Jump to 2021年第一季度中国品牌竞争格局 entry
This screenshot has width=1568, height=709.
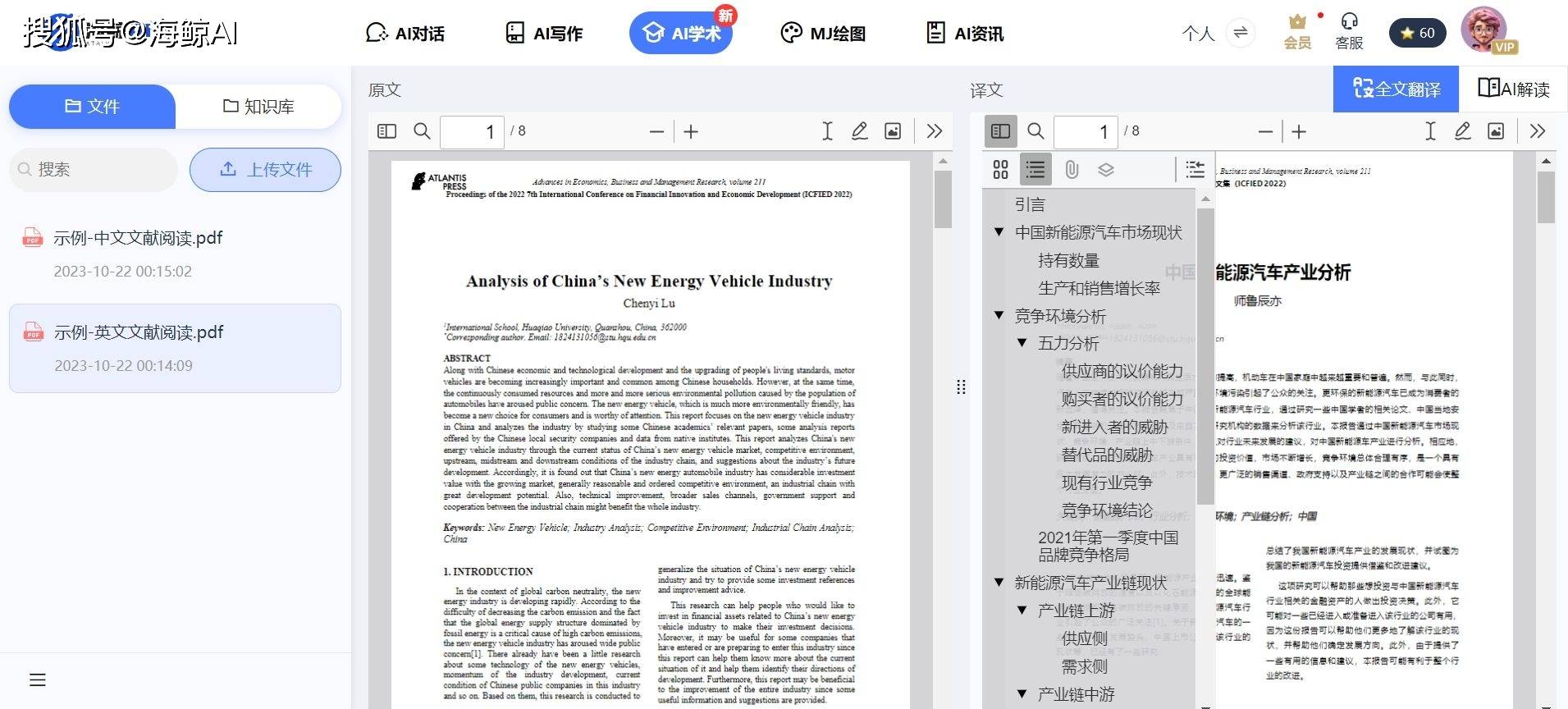1108,546
